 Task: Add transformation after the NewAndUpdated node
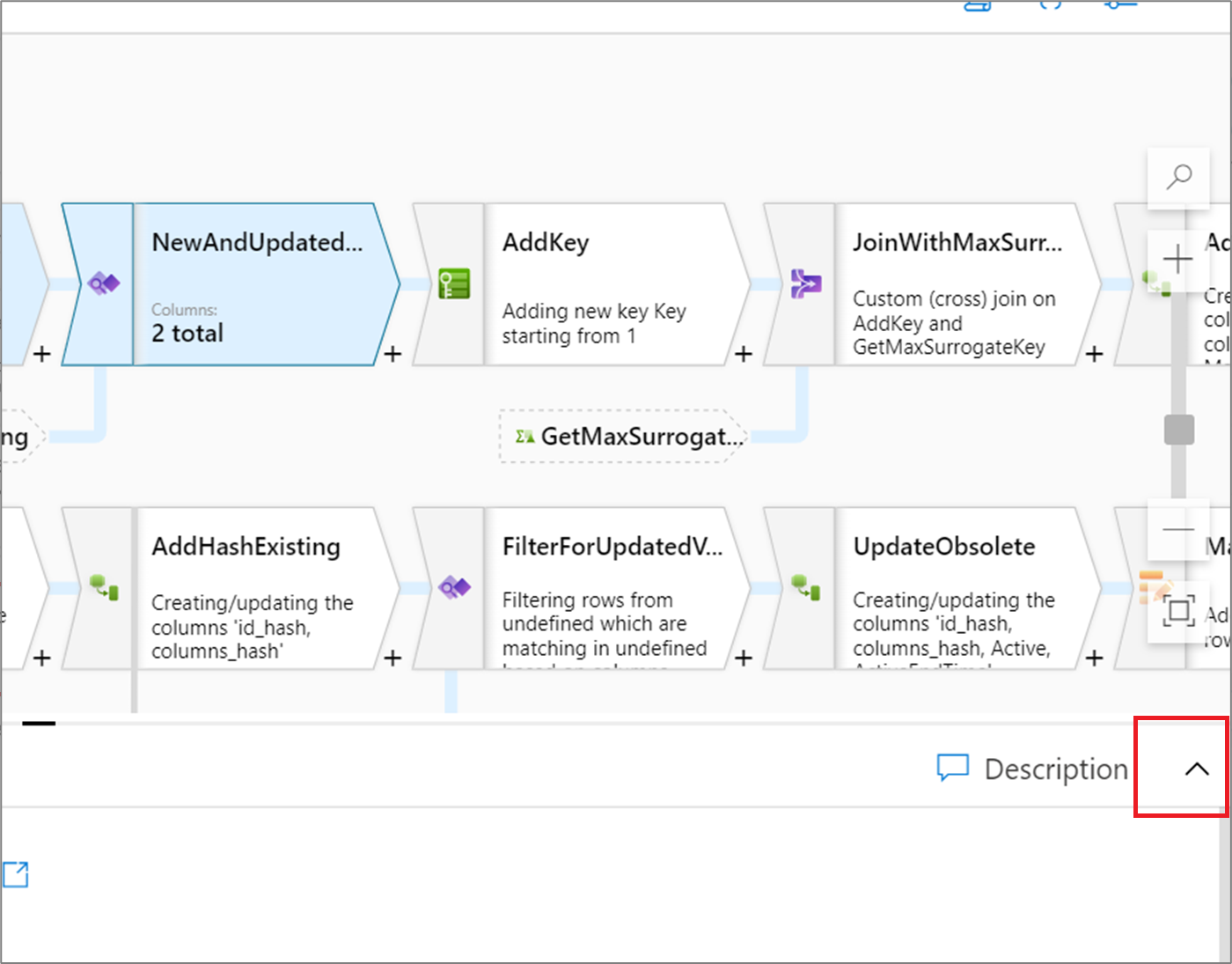393,354
